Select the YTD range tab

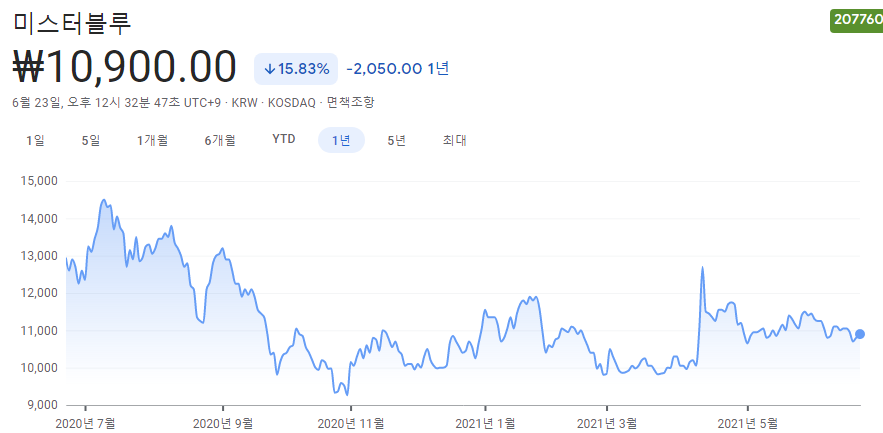coord(284,140)
